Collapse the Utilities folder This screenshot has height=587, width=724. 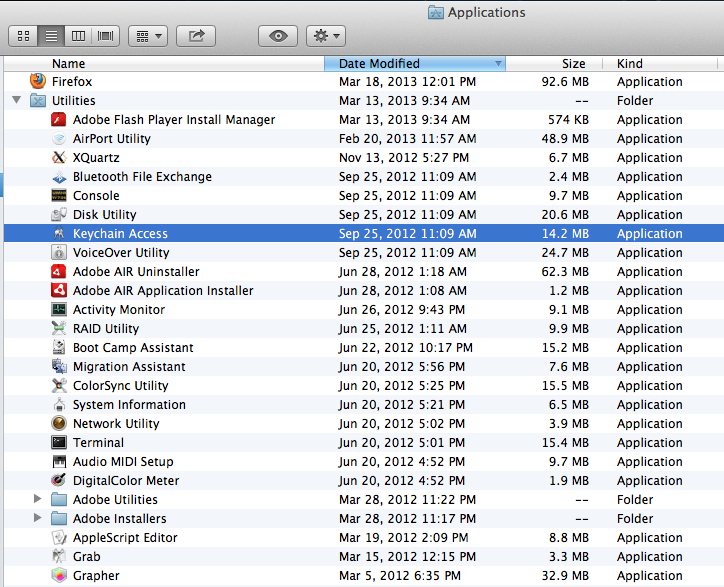coord(17,100)
